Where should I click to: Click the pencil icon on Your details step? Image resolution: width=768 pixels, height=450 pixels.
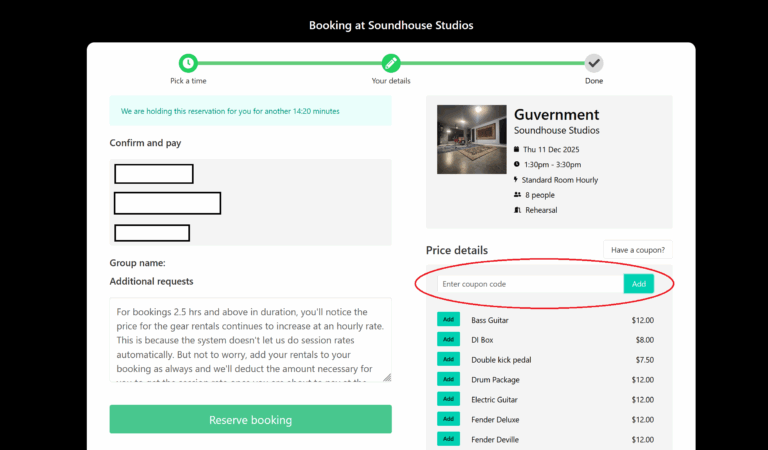pos(391,63)
